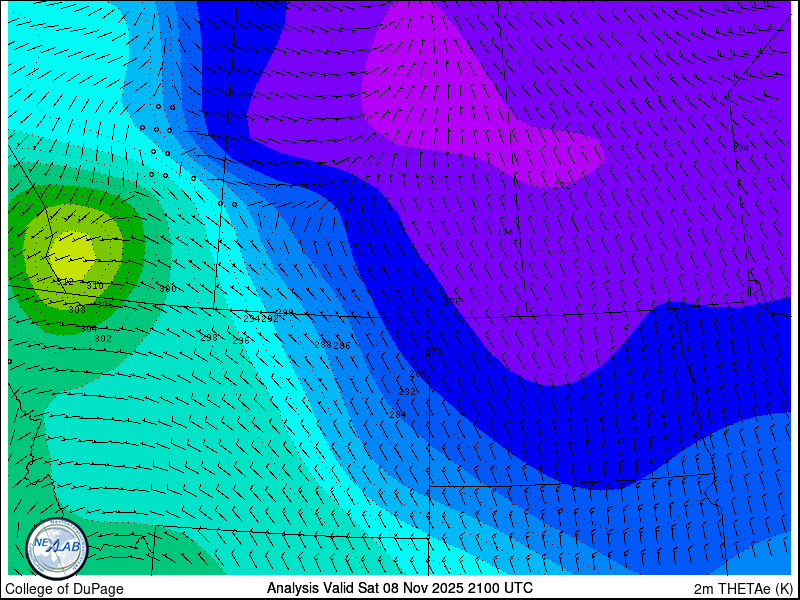
Task: Click the 306 contour label
Action: pyautogui.click(x=105, y=305)
